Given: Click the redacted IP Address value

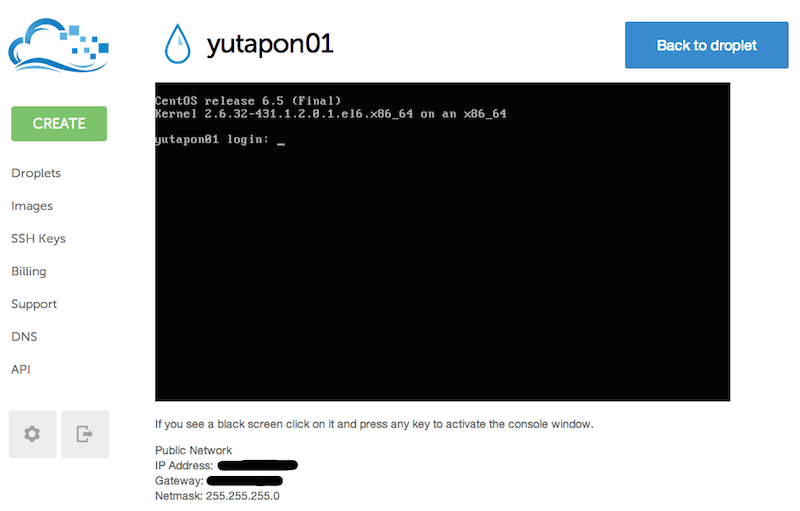Looking at the screenshot, I should 258,465.
